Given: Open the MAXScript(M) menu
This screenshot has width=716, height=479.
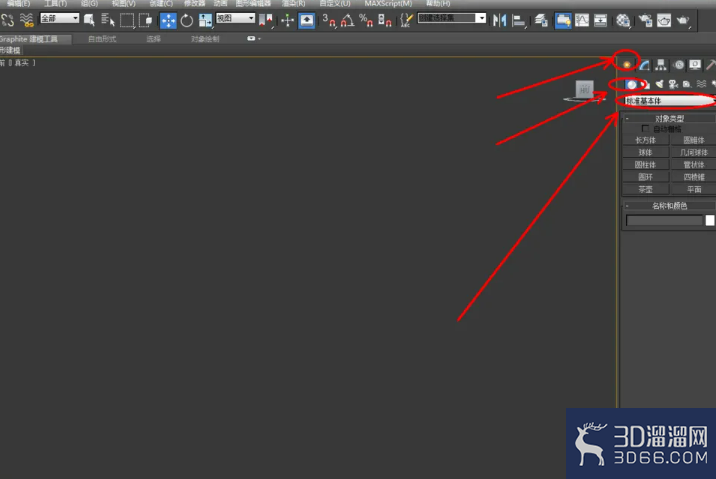Looking at the screenshot, I should [388, 4].
